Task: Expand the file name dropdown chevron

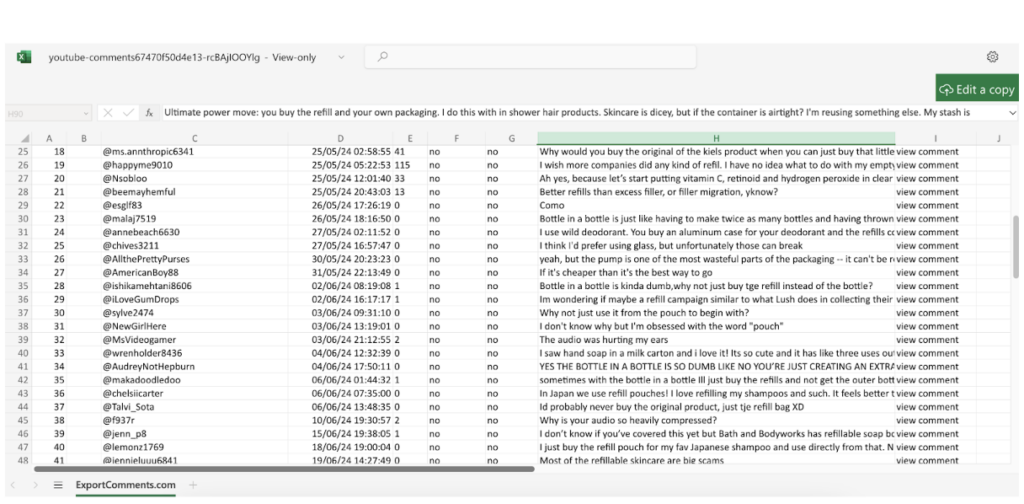Action: tap(341, 57)
